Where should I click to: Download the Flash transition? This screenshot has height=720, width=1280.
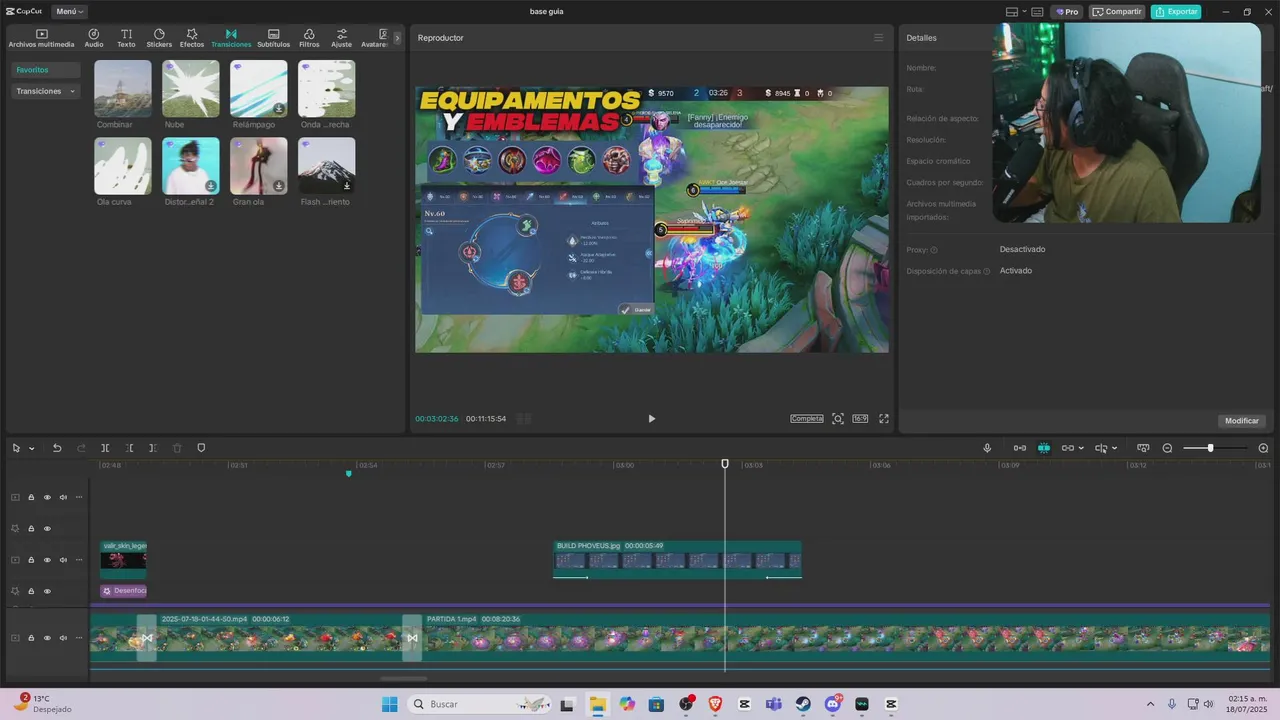tap(347, 186)
